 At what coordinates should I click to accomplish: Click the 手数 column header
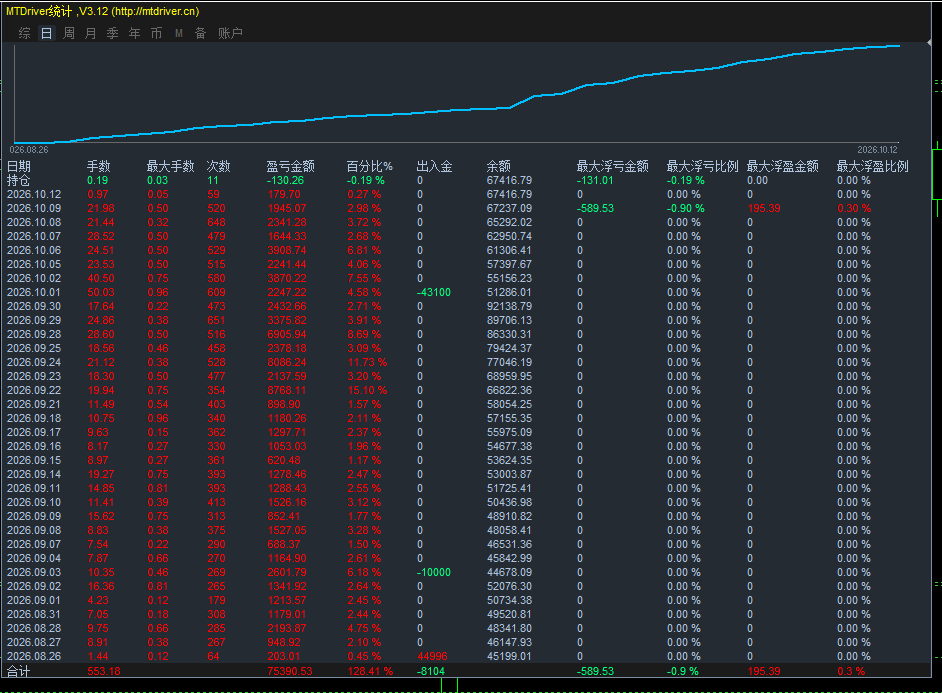(99, 166)
